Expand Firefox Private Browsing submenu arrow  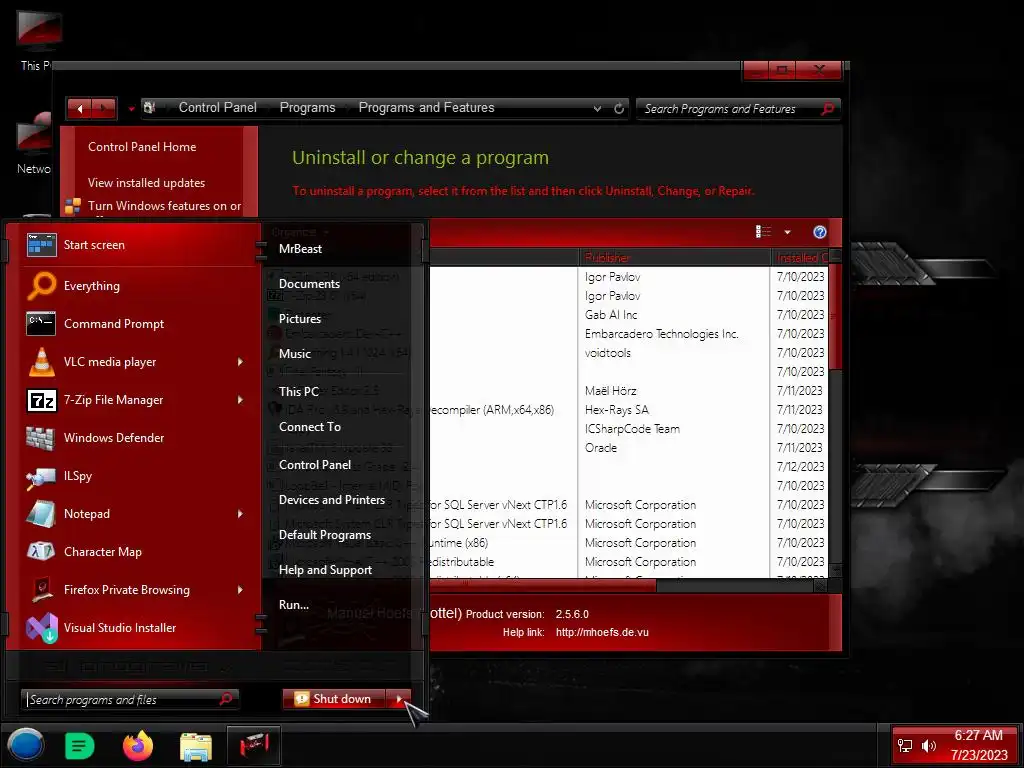coord(240,590)
